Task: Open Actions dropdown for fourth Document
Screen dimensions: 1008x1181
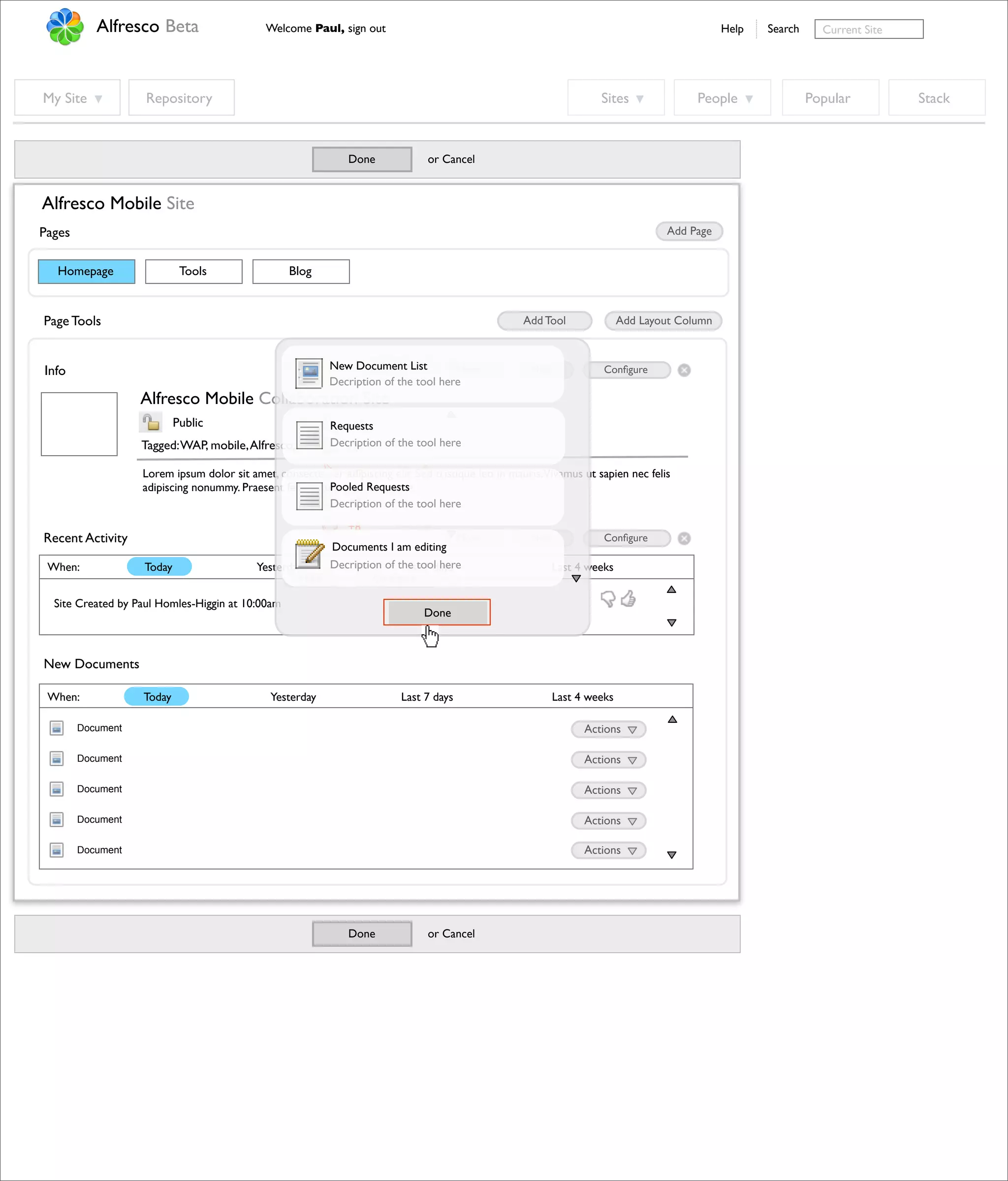Action: (609, 821)
